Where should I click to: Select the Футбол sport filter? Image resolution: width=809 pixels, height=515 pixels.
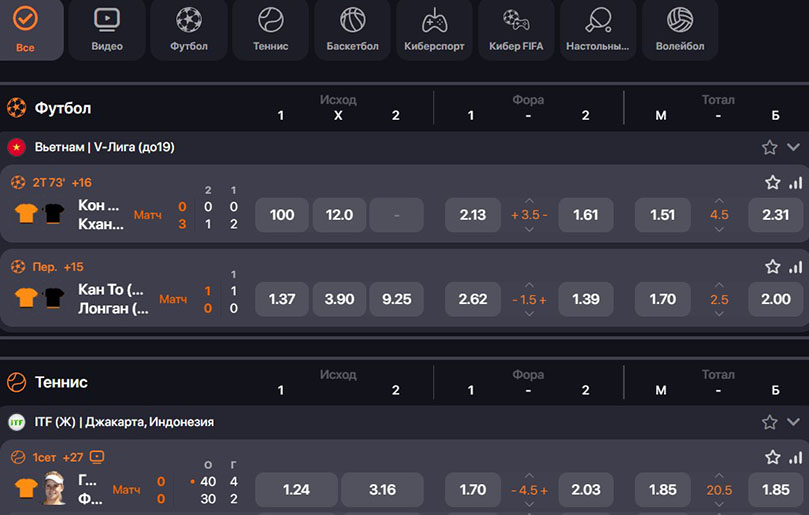(188, 30)
